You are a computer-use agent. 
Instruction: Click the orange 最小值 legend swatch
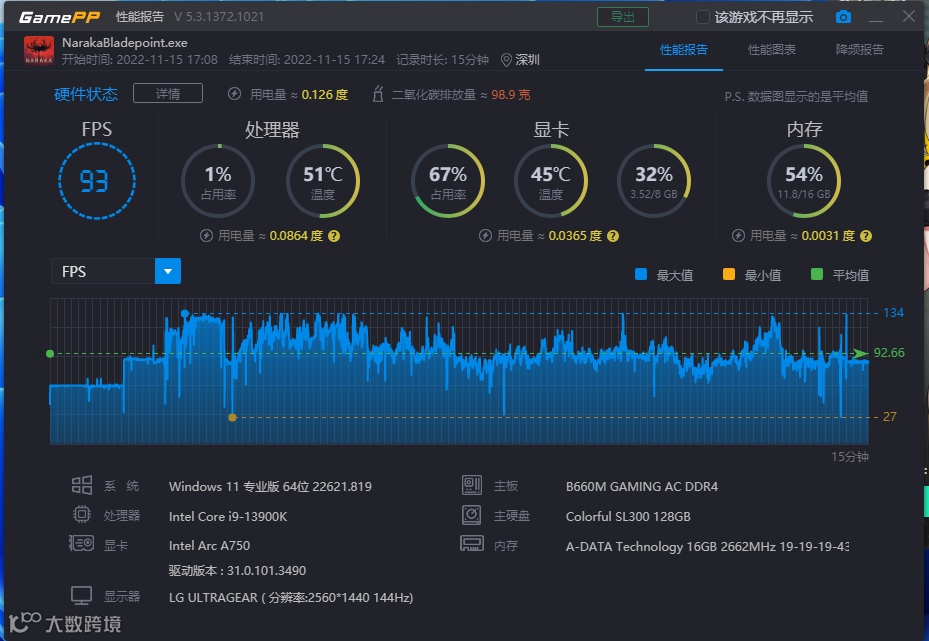[729, 274]
